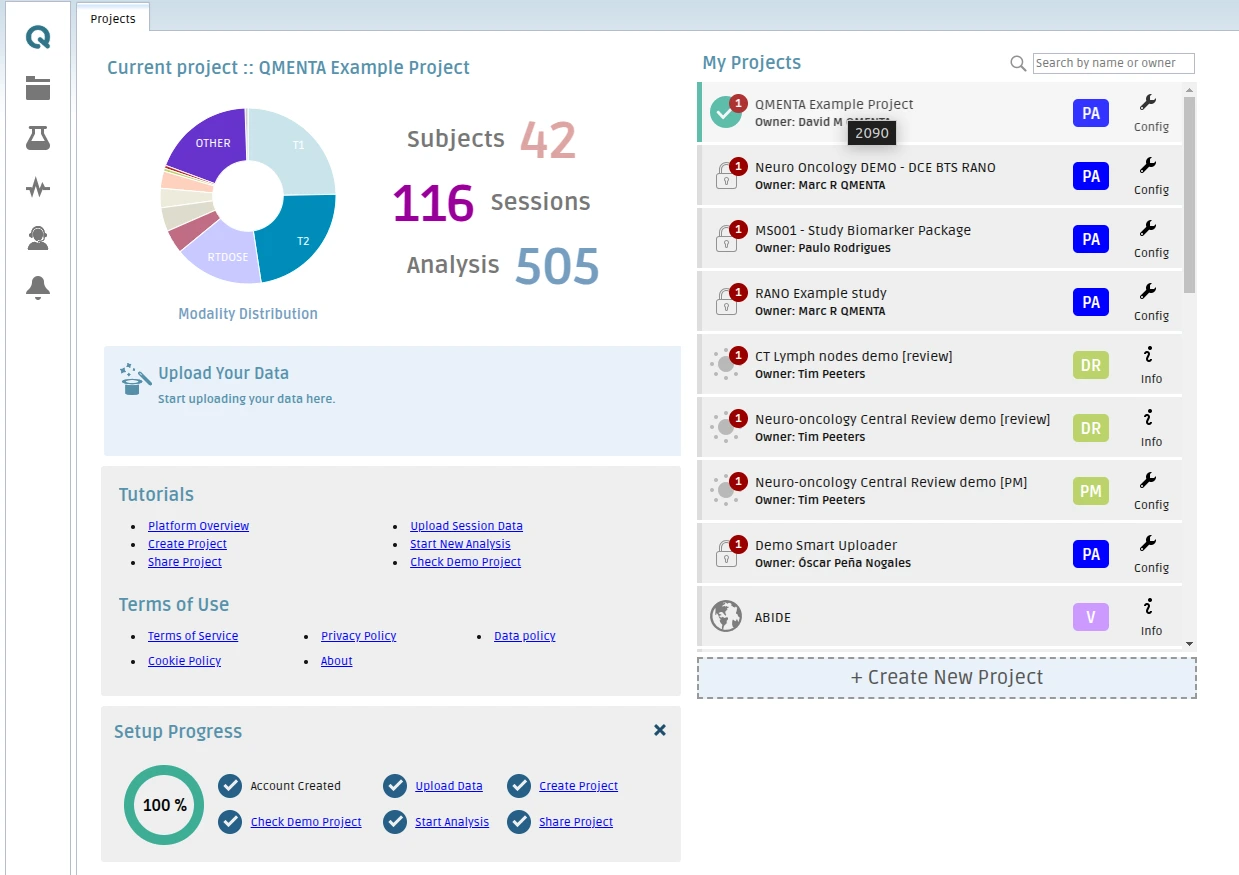Open the support agent icon in sidebar
The width and height of the screenshot is (1239, 875).
38,238
